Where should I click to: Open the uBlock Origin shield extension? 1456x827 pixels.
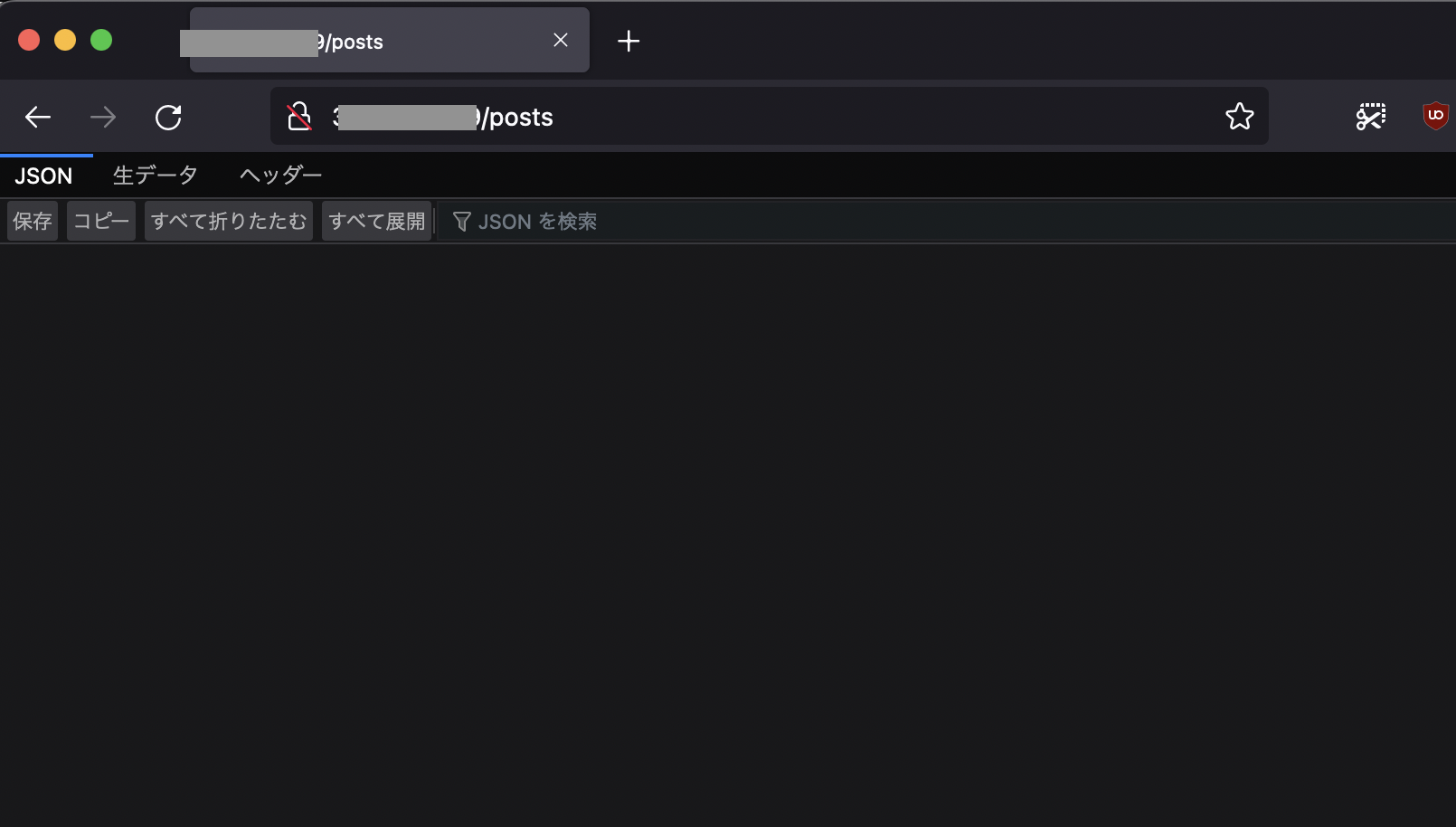(1435, 116)
